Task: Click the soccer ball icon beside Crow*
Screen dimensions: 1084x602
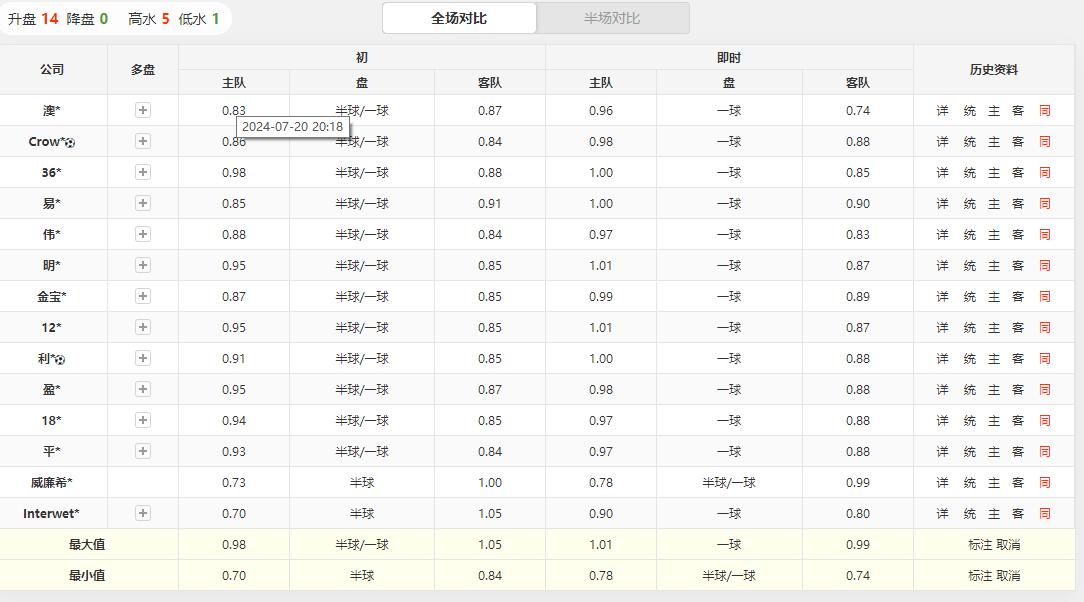Action: [x=70, y=143]
